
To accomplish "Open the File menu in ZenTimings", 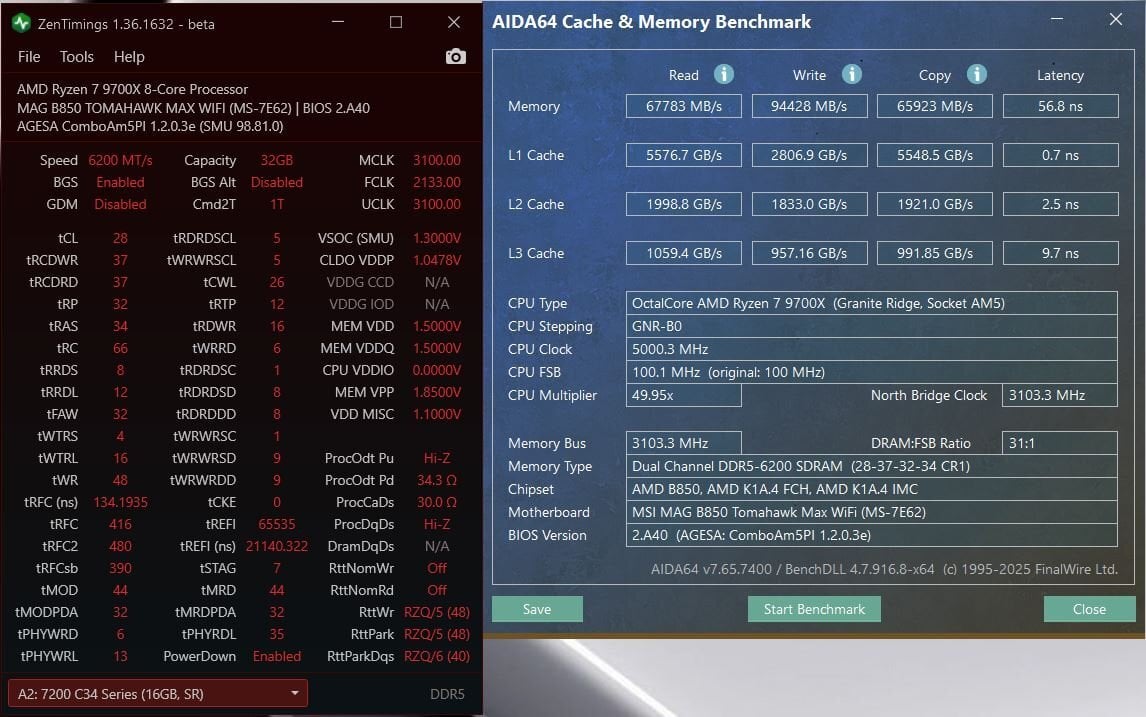I will (29, 56).
